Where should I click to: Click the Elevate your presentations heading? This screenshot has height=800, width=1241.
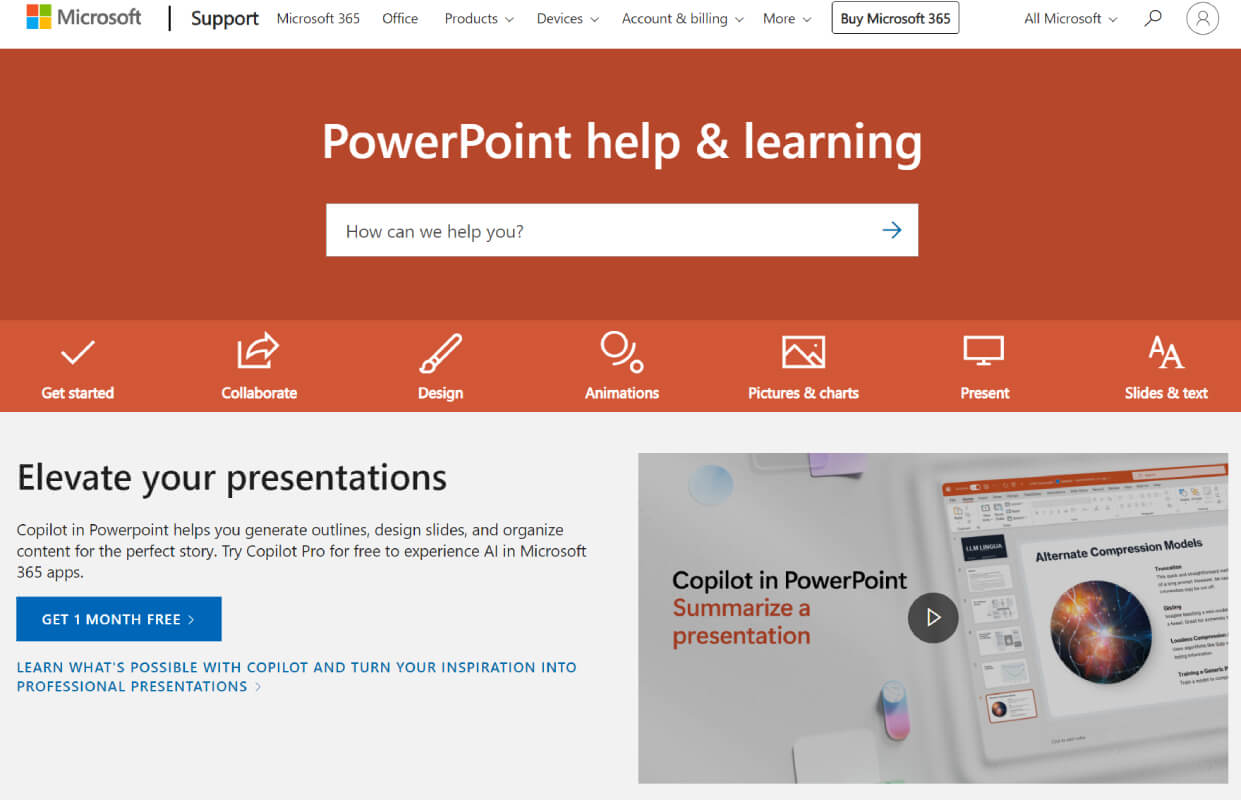pyautogui.click(x=232, y=477)
